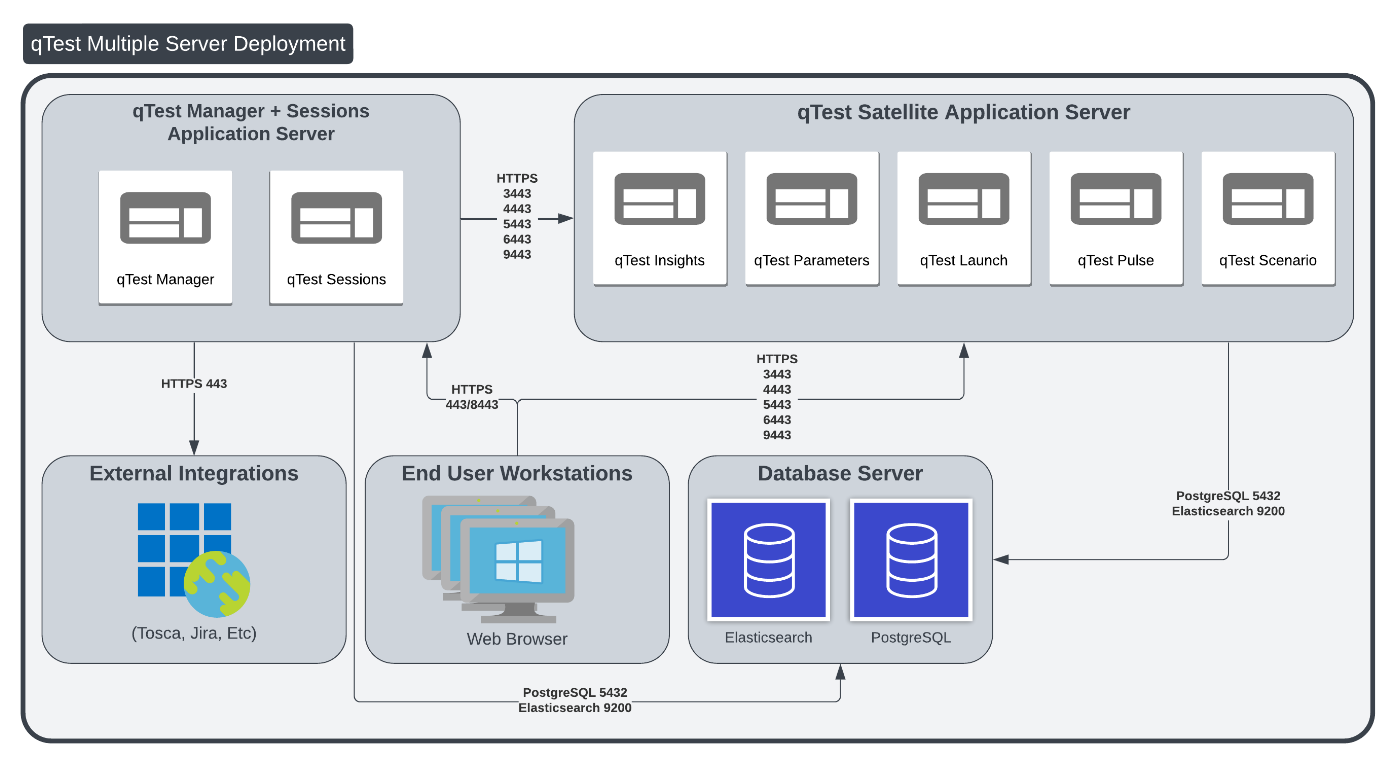
Task: Select the qTest Parameters application icon
Action: [812, 198]
